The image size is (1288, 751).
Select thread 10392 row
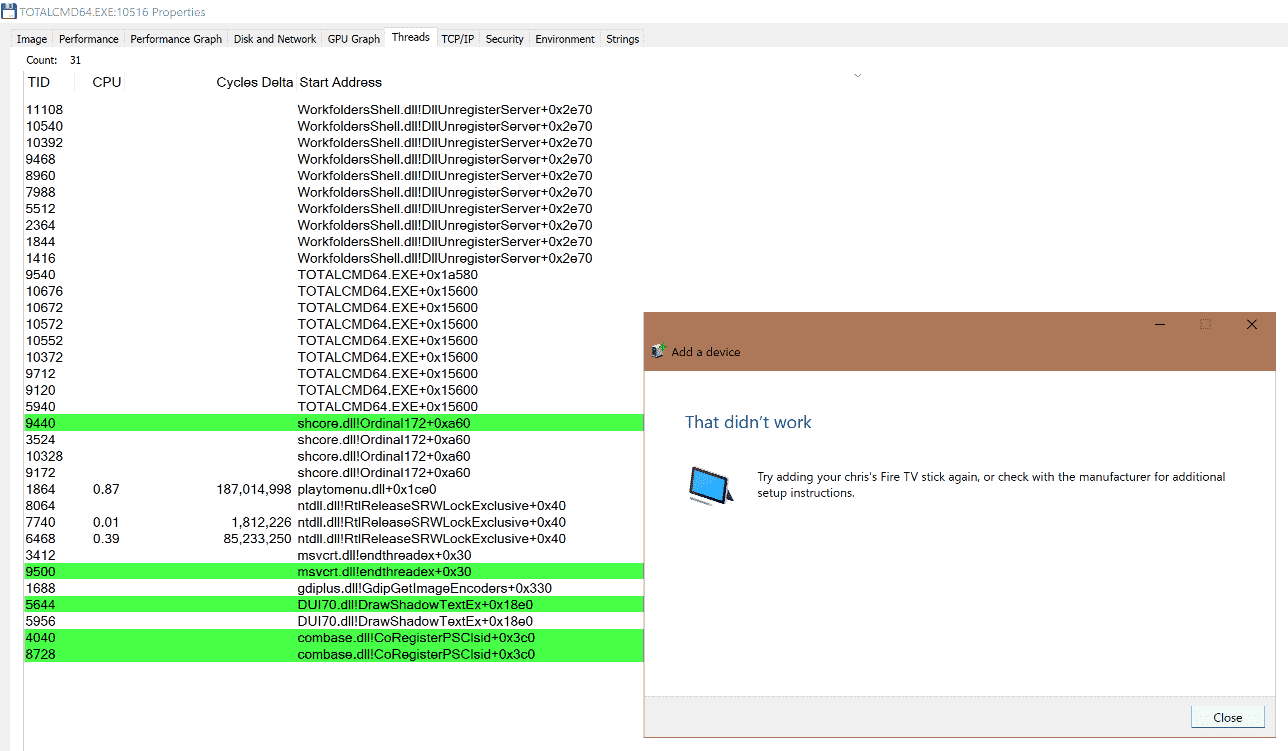333,142
